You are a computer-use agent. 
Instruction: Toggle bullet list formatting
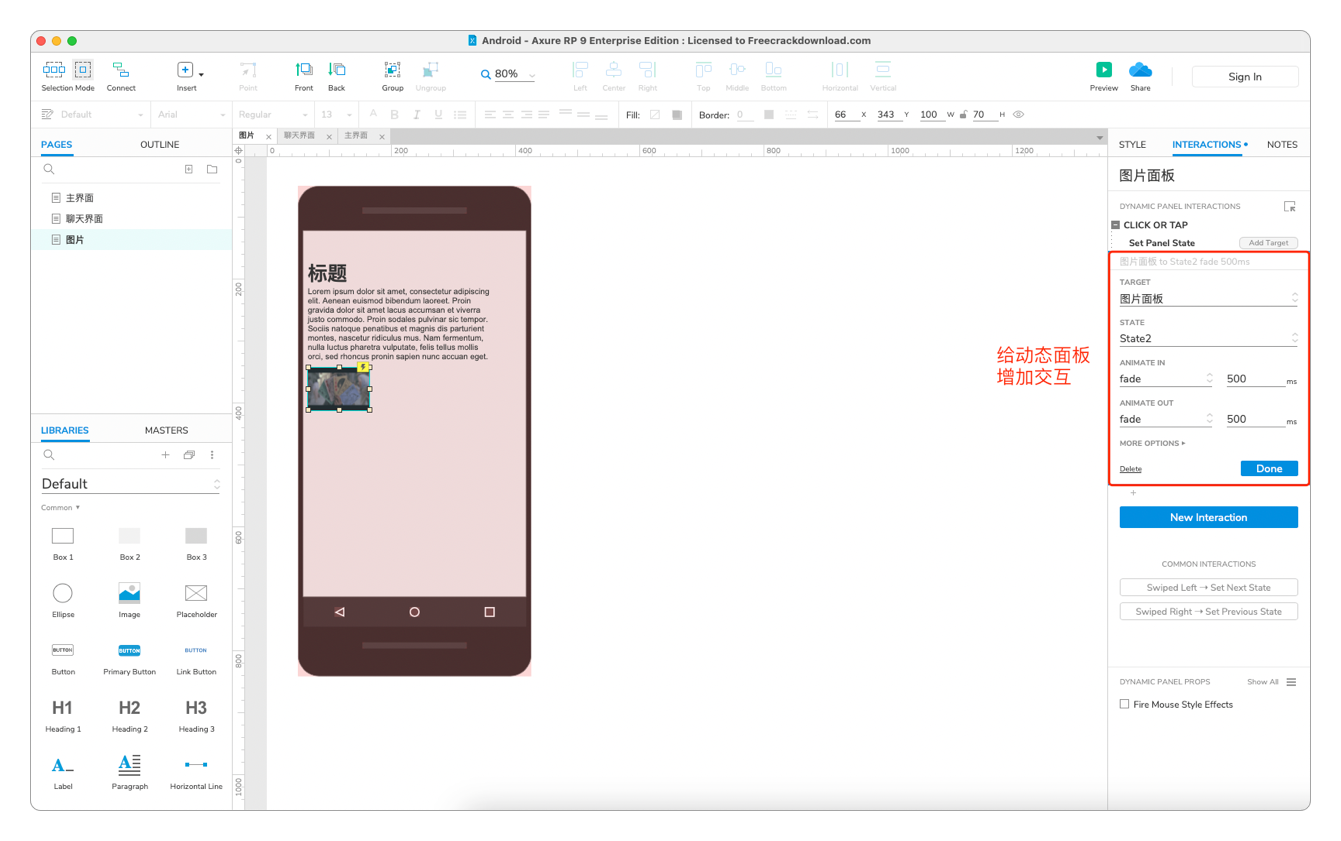[460, 115]
